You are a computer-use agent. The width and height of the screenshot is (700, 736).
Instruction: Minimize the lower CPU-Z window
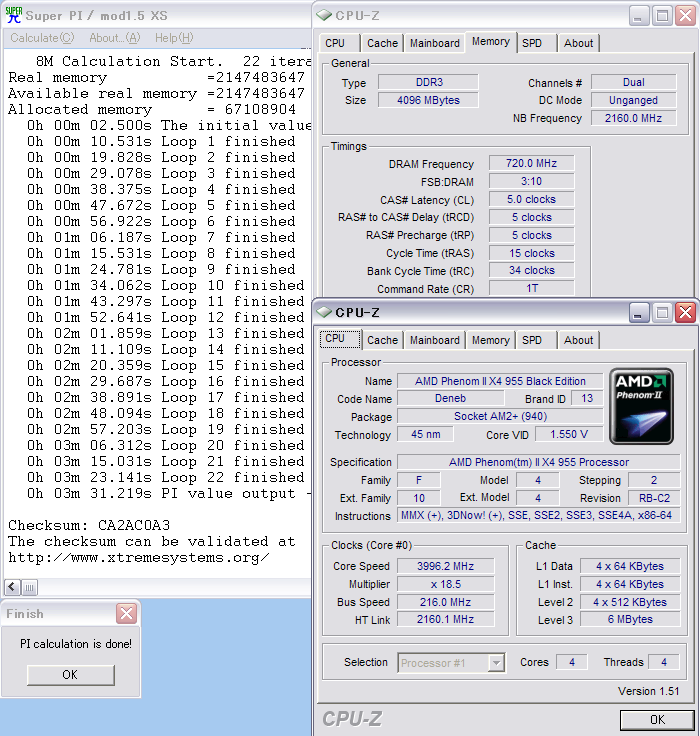(638, 313)
